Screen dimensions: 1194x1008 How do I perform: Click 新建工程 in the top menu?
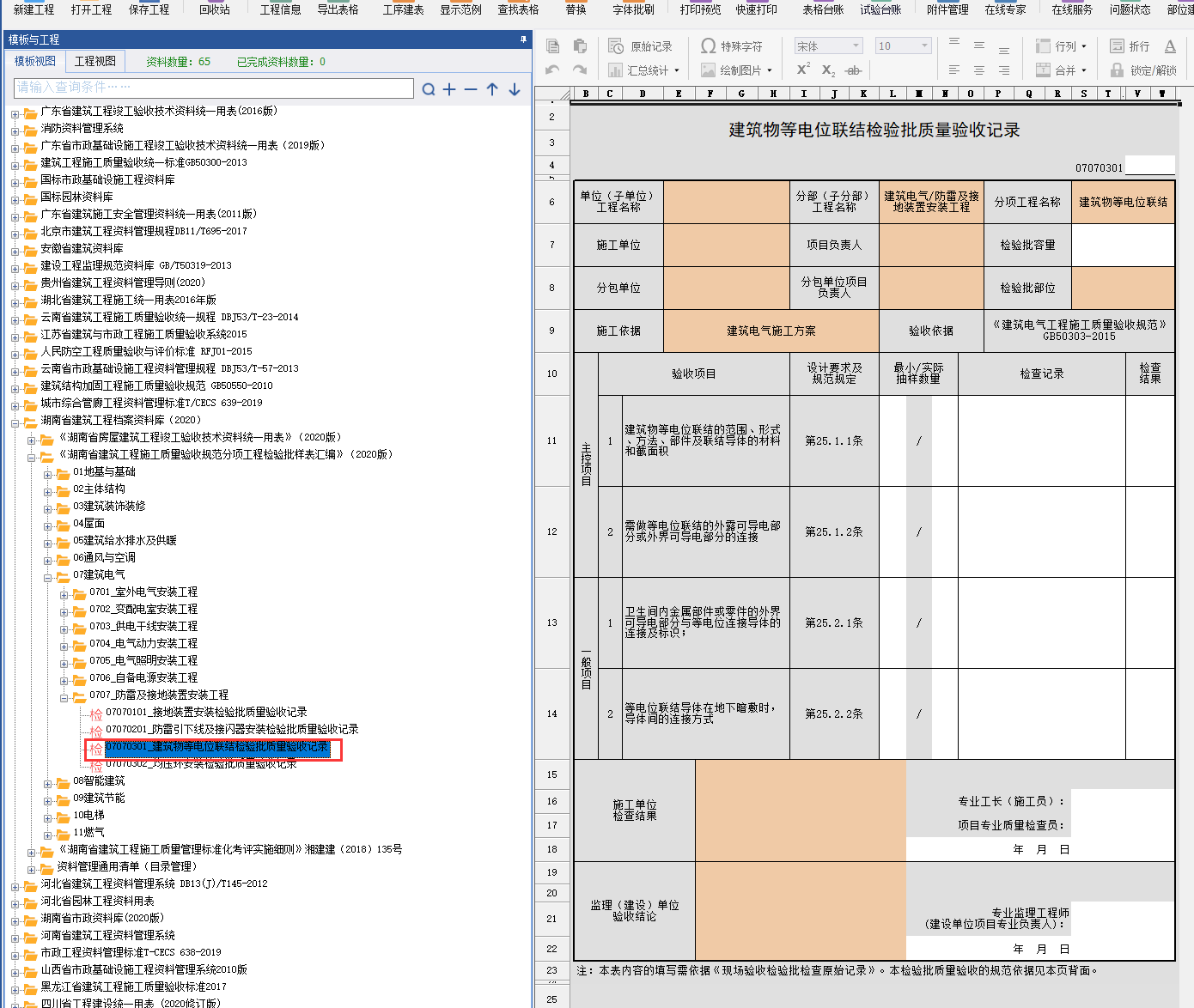pyautogui.click(x=34, y=9)
